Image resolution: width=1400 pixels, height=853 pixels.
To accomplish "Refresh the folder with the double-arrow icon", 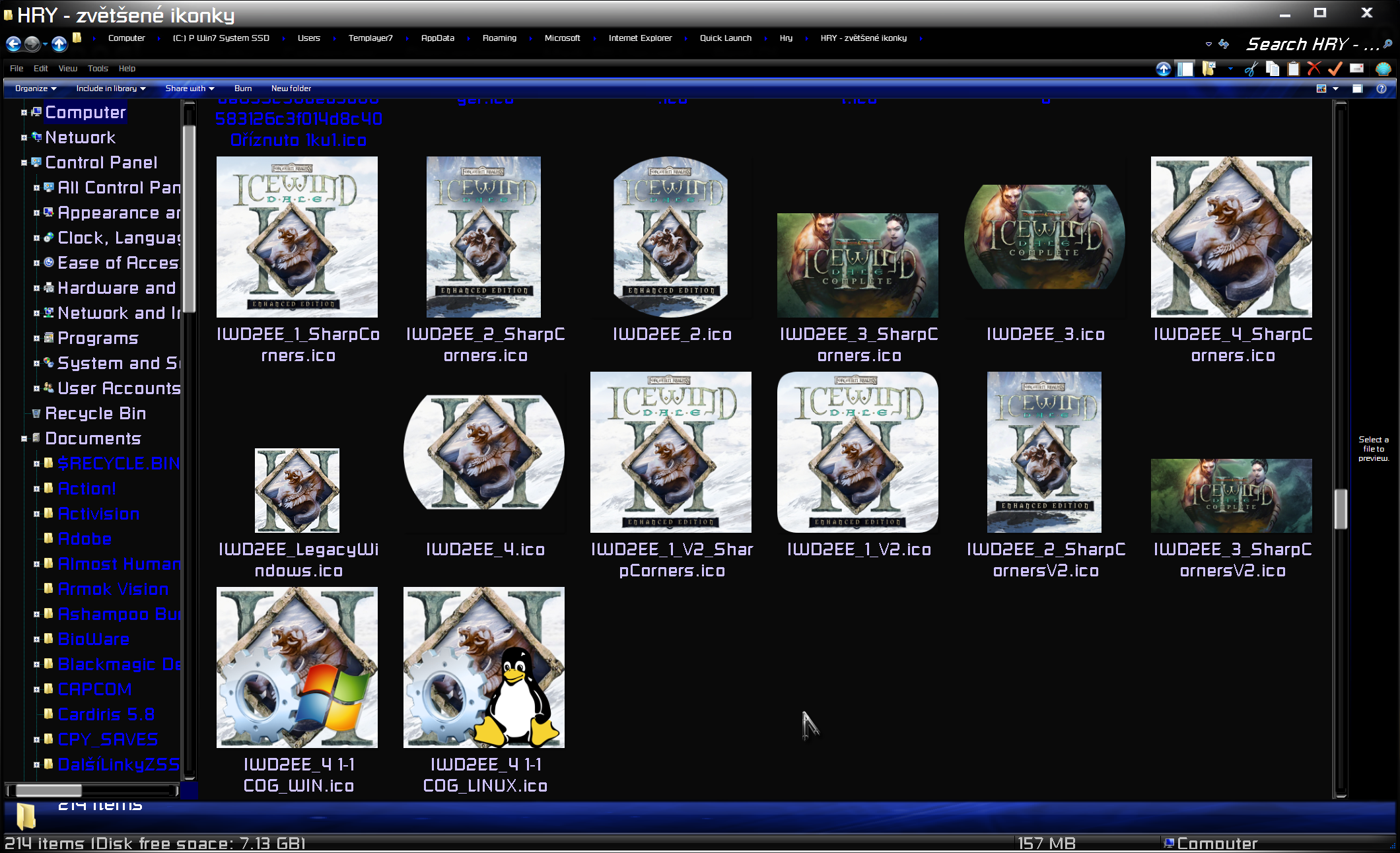I will click(1224, 44).
